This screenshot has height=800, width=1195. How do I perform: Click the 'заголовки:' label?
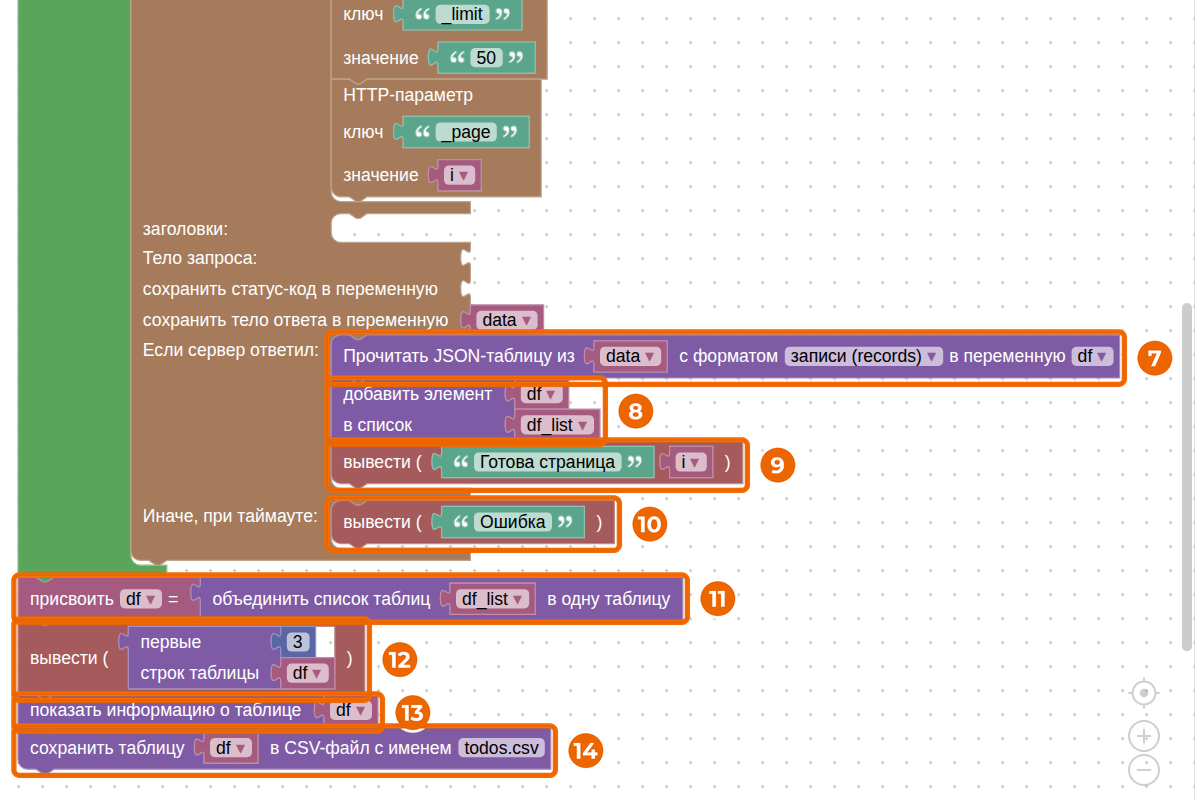coord(185,229)
